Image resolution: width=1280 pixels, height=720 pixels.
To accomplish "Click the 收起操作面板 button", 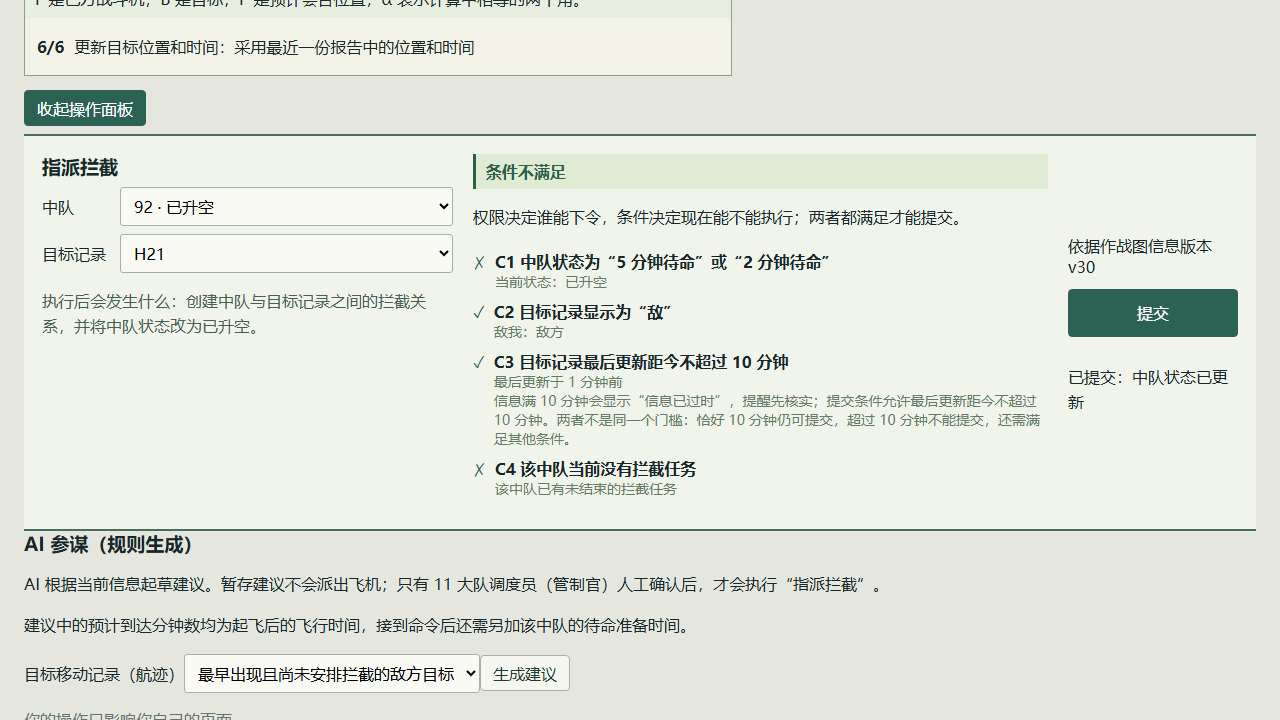I will [x=85, y=108].
